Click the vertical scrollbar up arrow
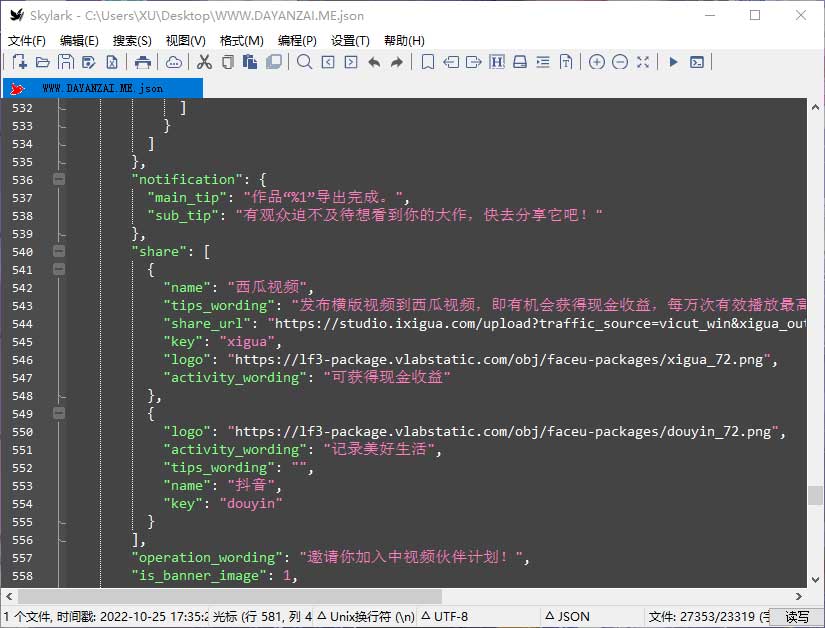 click(x=816, y=107)
